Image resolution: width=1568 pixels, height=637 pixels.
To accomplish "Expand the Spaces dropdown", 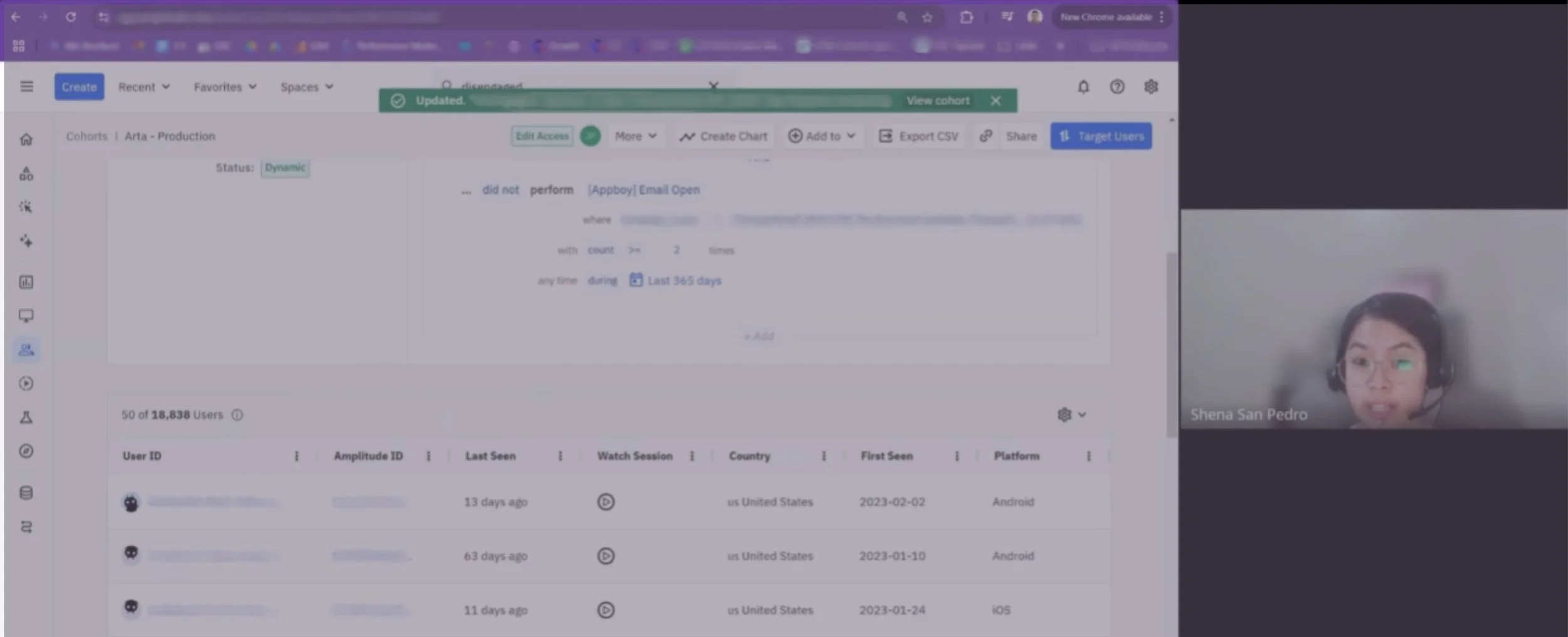I will coord(307,87).
